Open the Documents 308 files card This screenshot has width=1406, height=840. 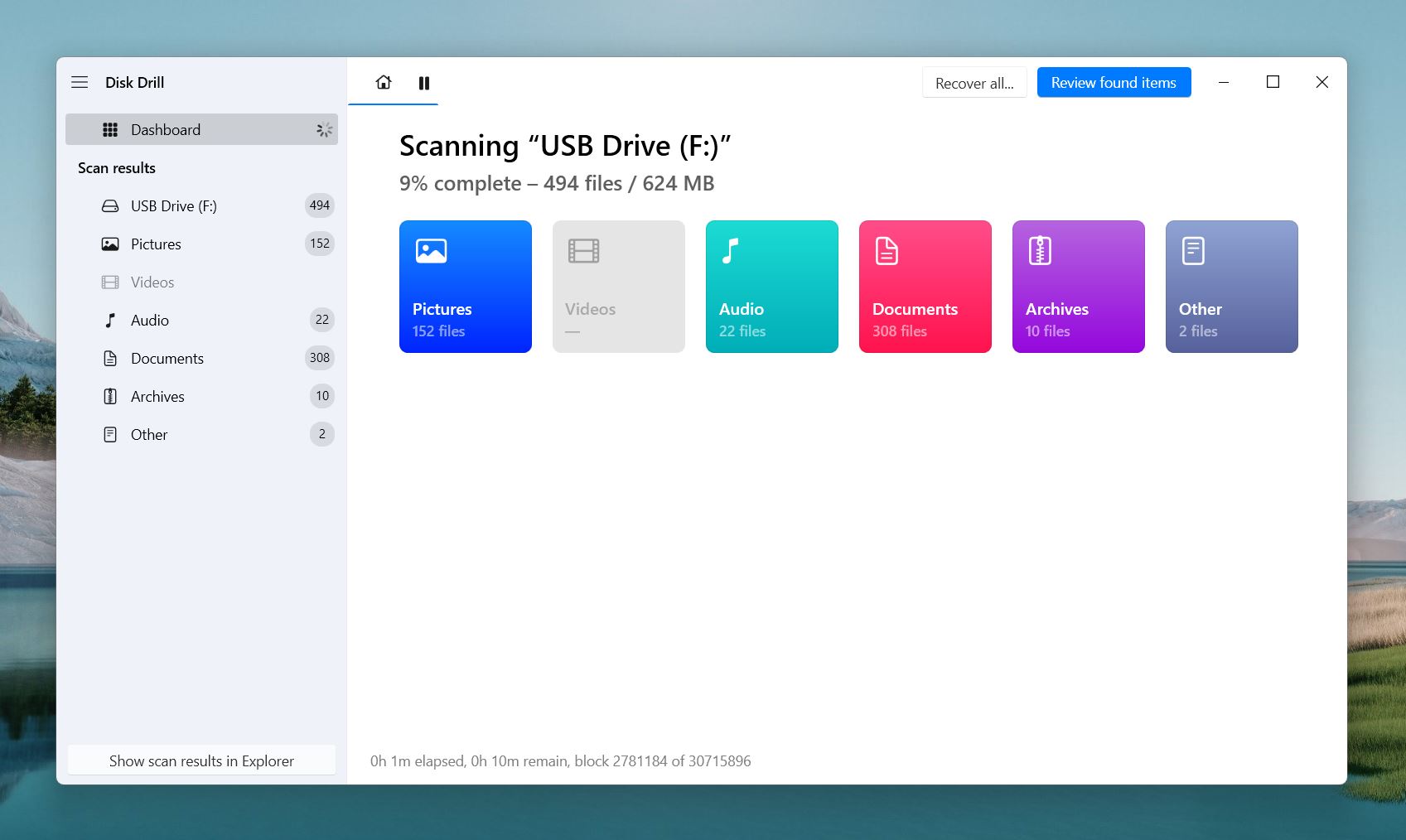pos(925,287)
